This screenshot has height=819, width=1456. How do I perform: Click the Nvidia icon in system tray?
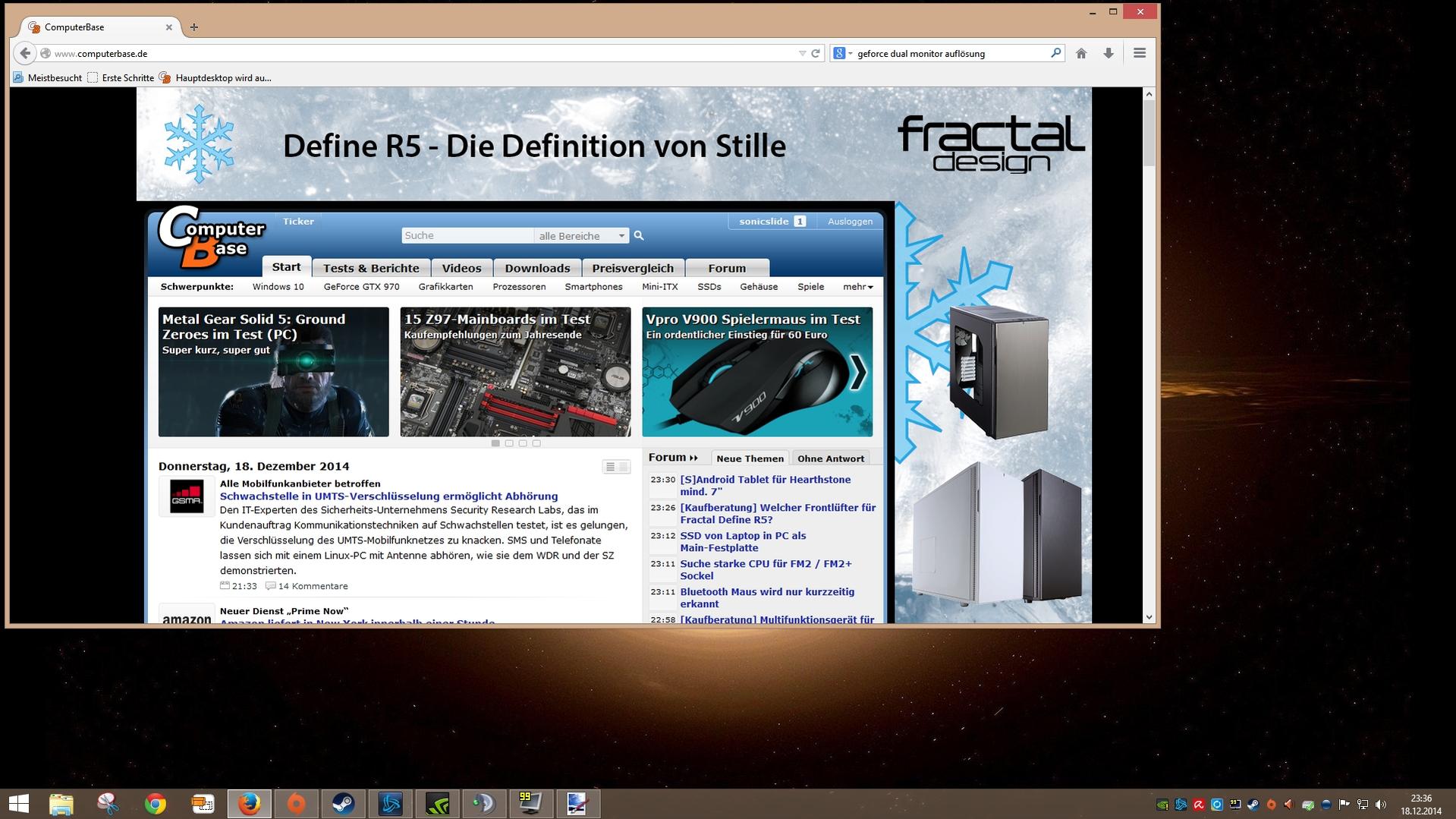click(1162, 805)
